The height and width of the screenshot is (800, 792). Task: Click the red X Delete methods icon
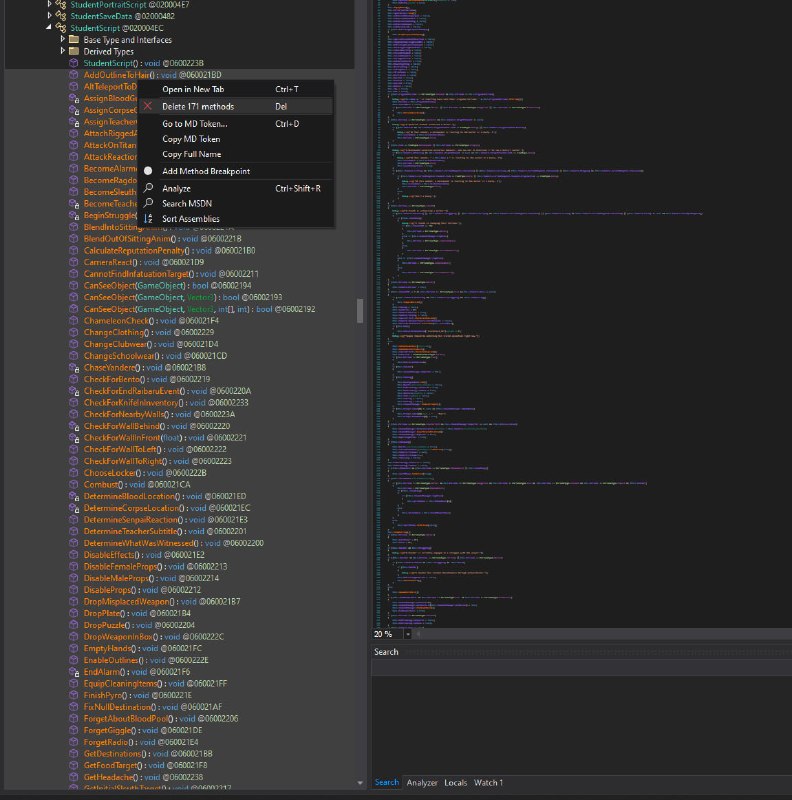tap(148, 106)
